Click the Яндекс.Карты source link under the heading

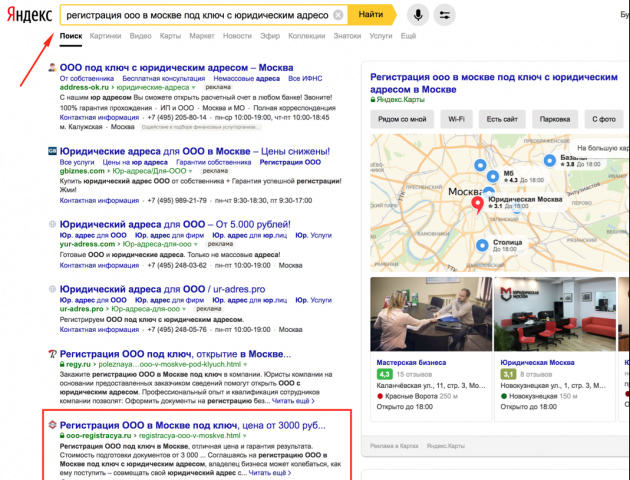click(x=400, y=100)
